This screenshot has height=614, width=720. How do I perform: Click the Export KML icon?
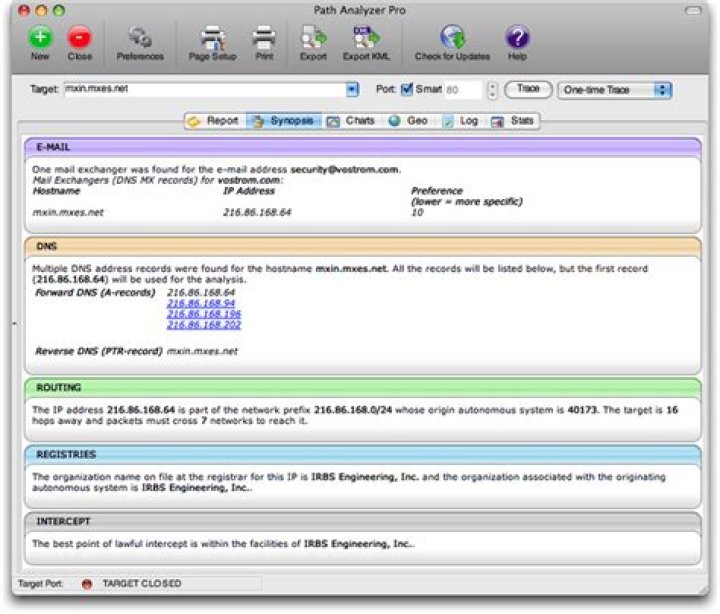[366, 38]
